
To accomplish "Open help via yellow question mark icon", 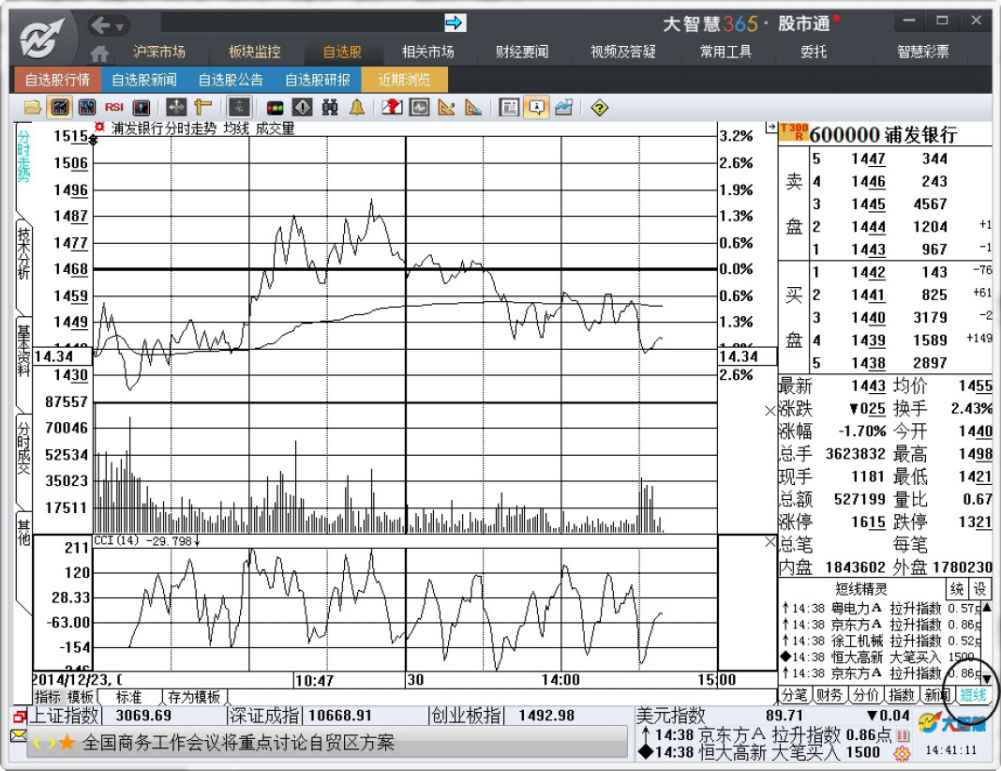I will tap(599, 108).
